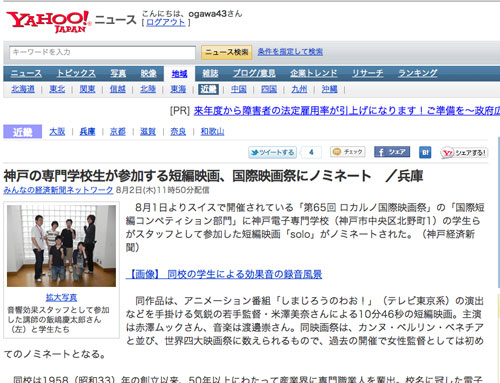This screenshot has height=383, width=500.
Task: Select the 北海道 region link
Action: (x=23, y=89)
